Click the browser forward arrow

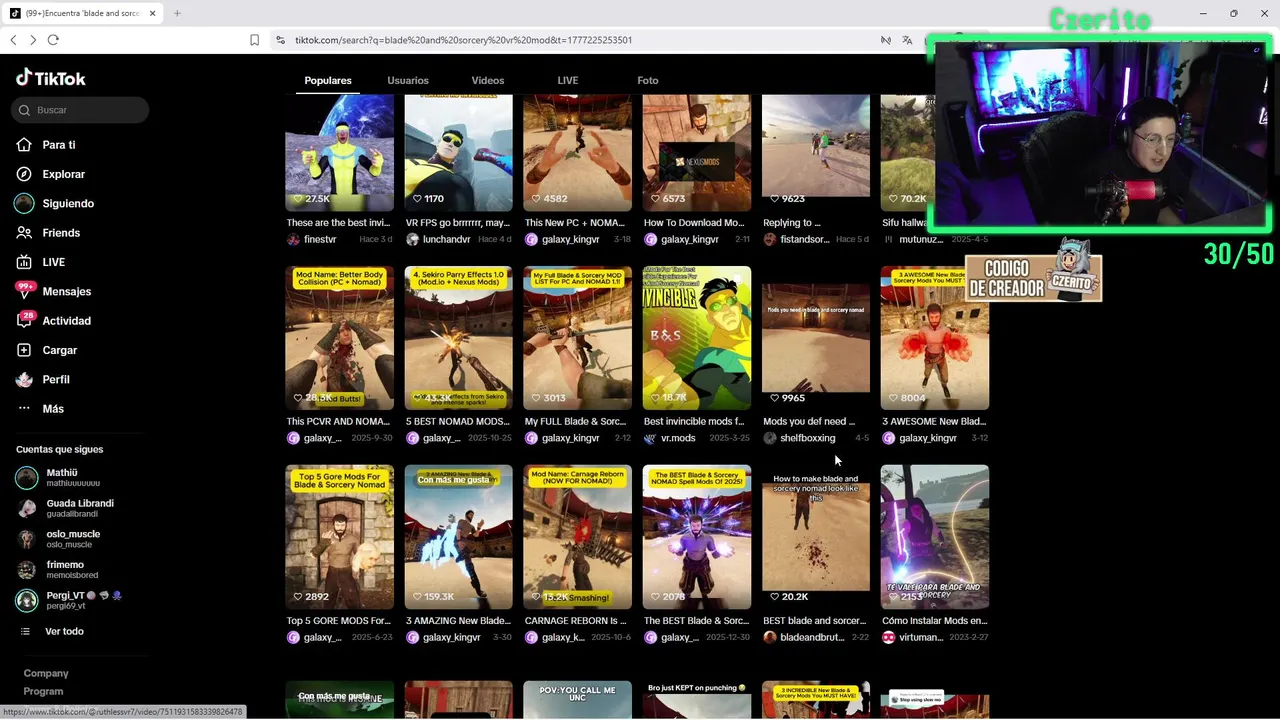point(33,40)
